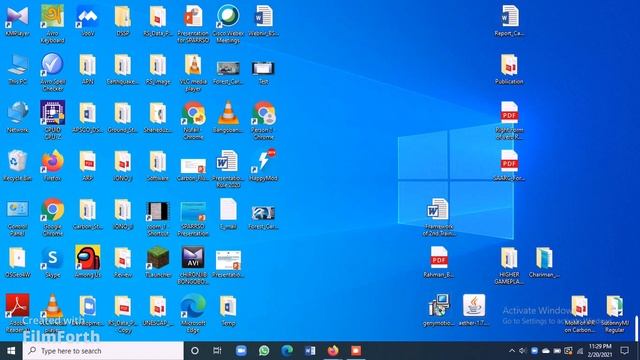
Task: Select the AVI video file icon
Action: pos(193,265)
